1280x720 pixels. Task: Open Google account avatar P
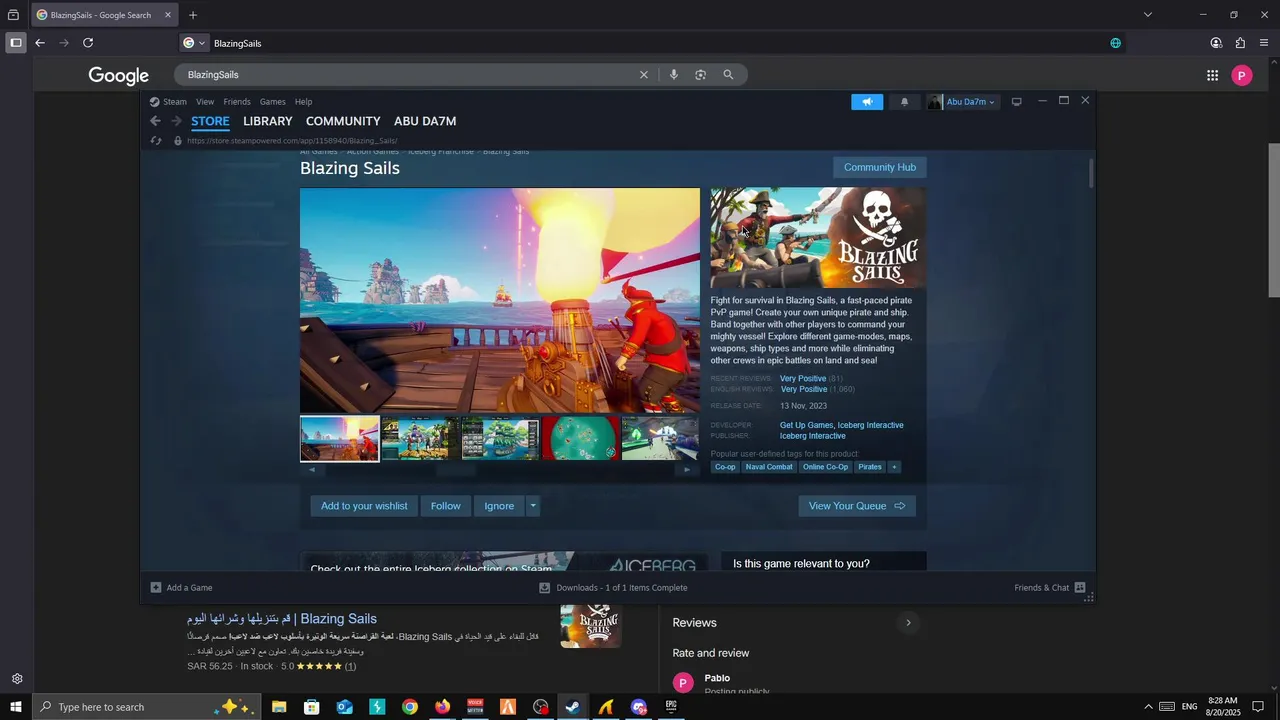coord(1242,75)
